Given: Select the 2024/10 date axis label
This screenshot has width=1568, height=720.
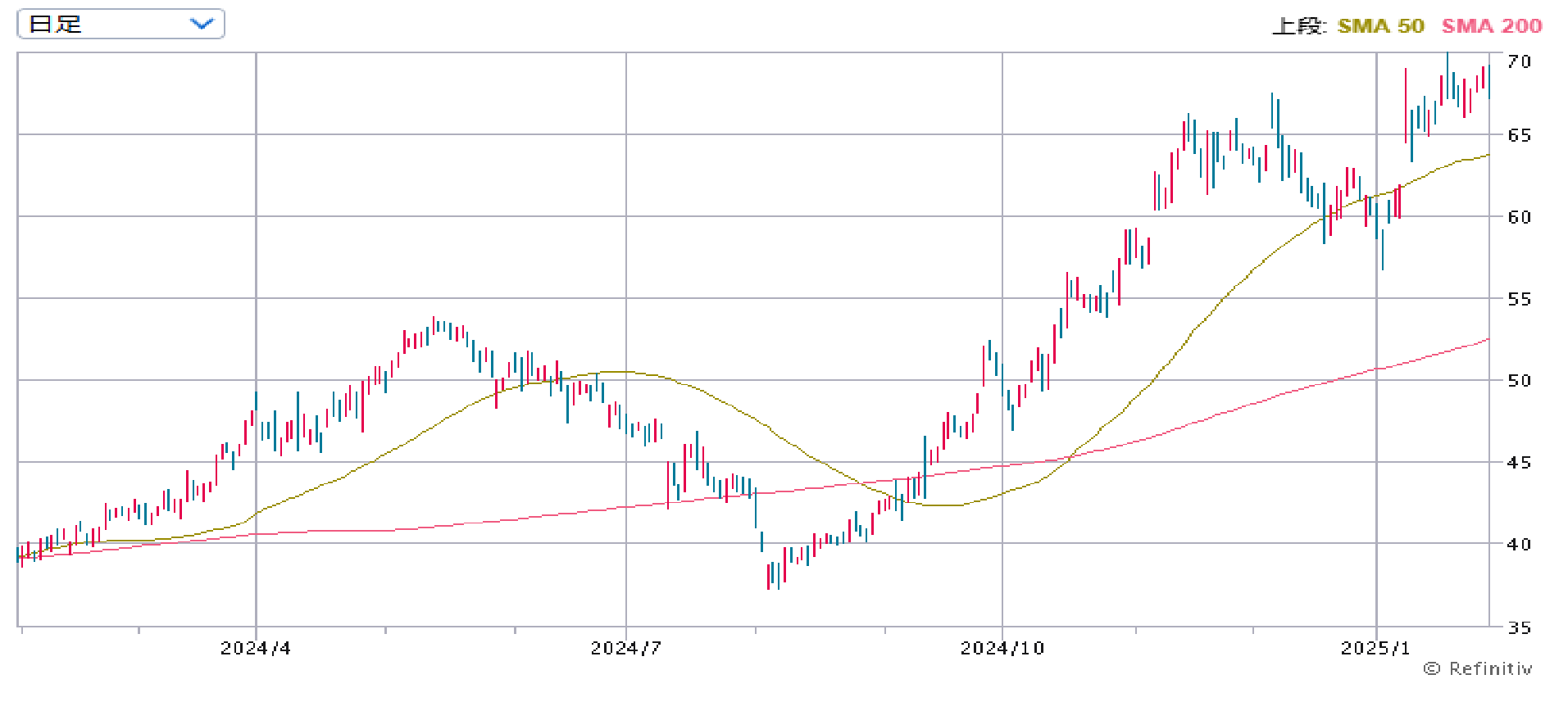Looking at the screenshot, I should (1002, 649).
